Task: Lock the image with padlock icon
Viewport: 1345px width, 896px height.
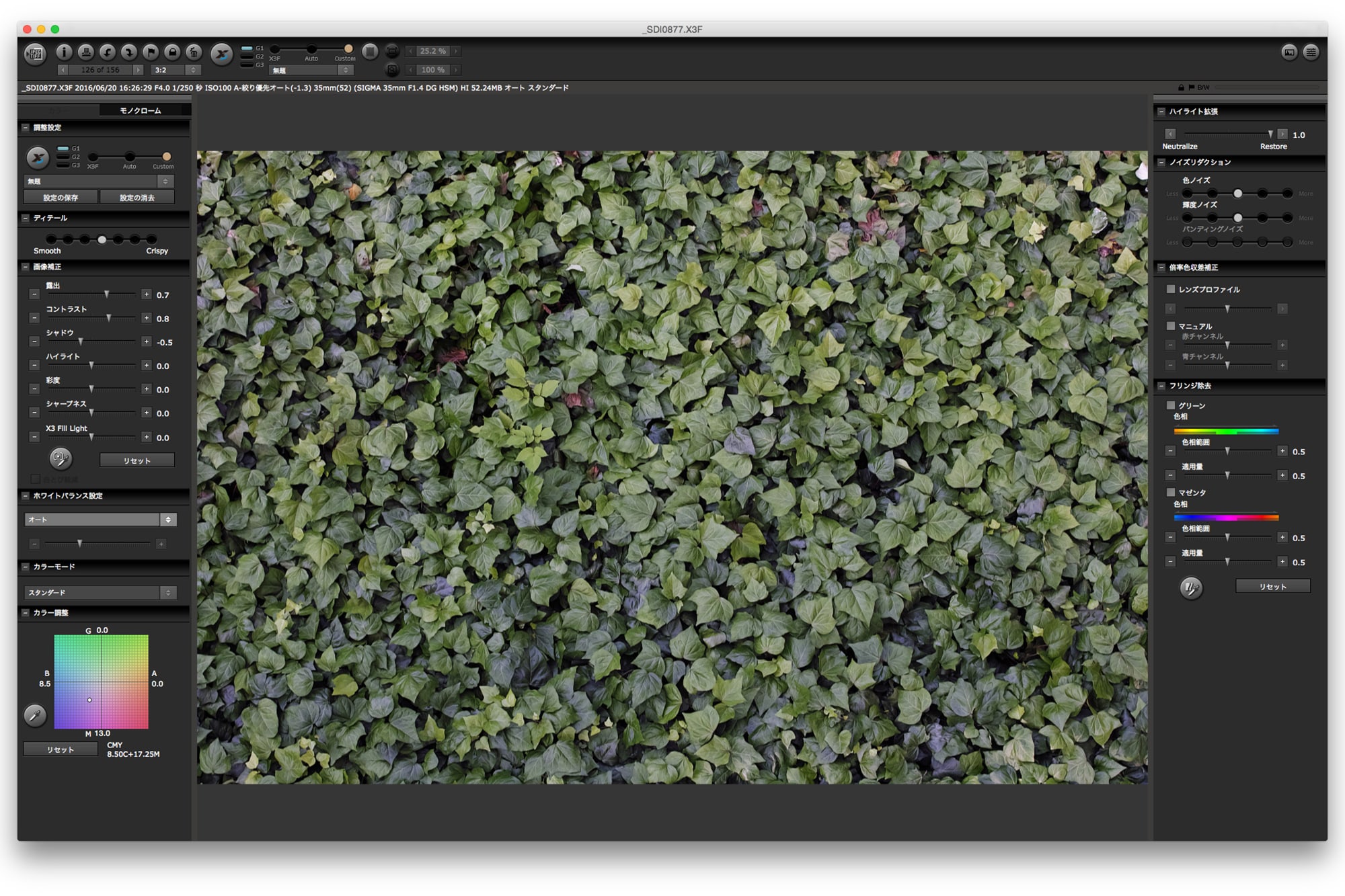Action: [172, 52]
